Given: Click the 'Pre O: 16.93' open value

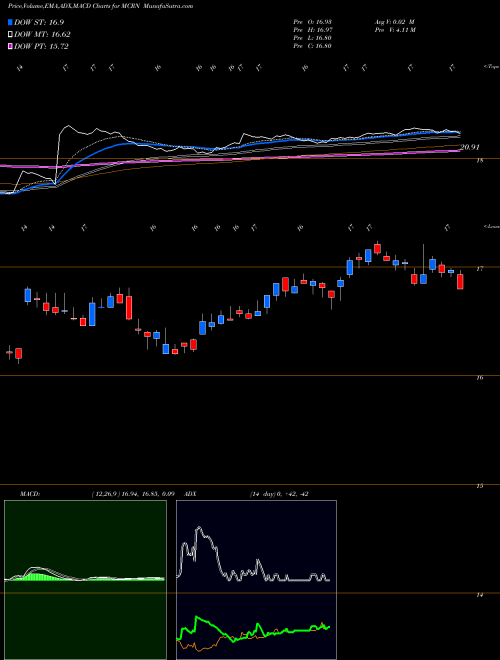Looking at the screenshot, I should pyautogui.click(x=313, y=21).
